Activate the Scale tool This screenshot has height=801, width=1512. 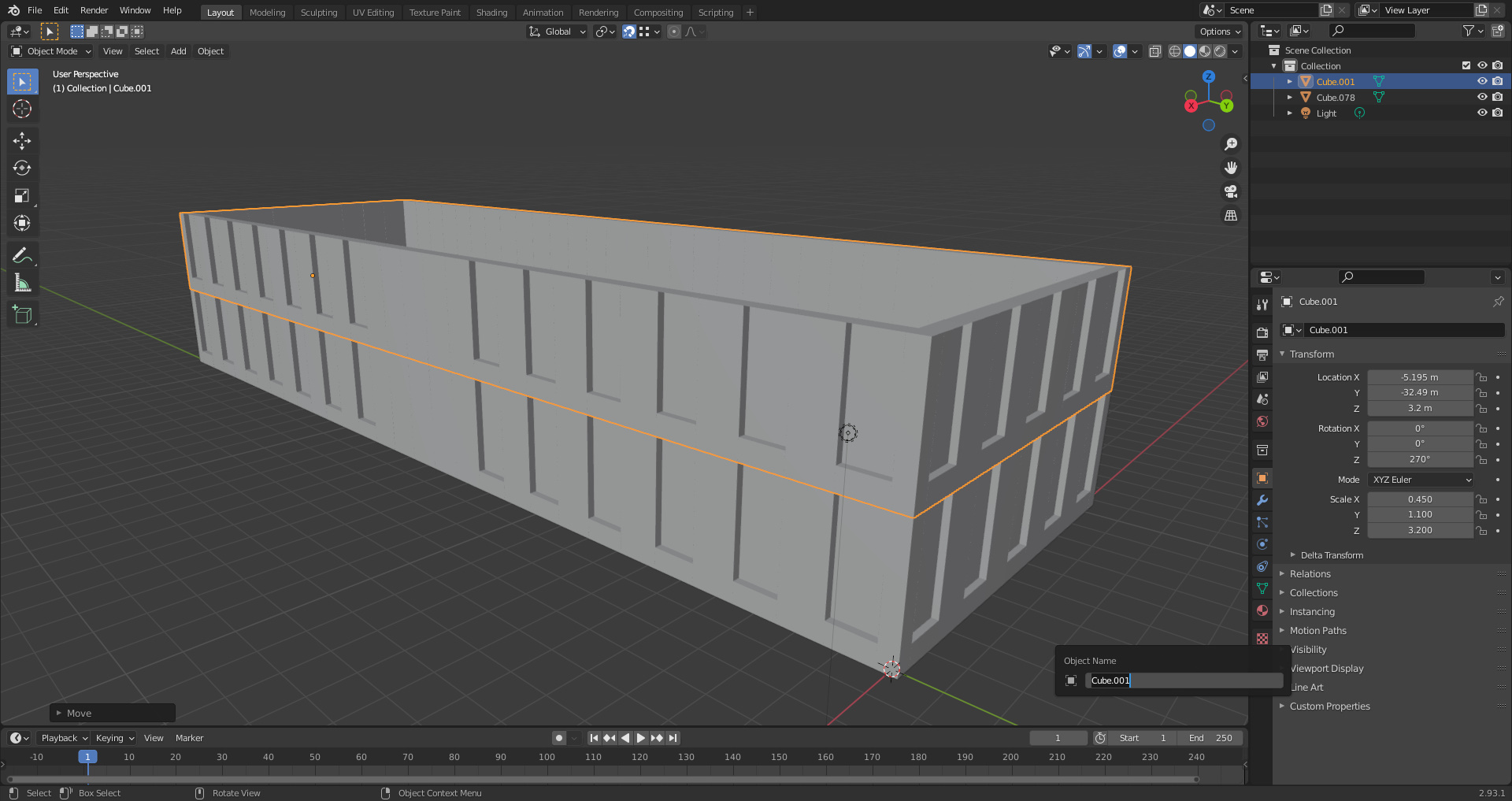[x=22, y=196]
